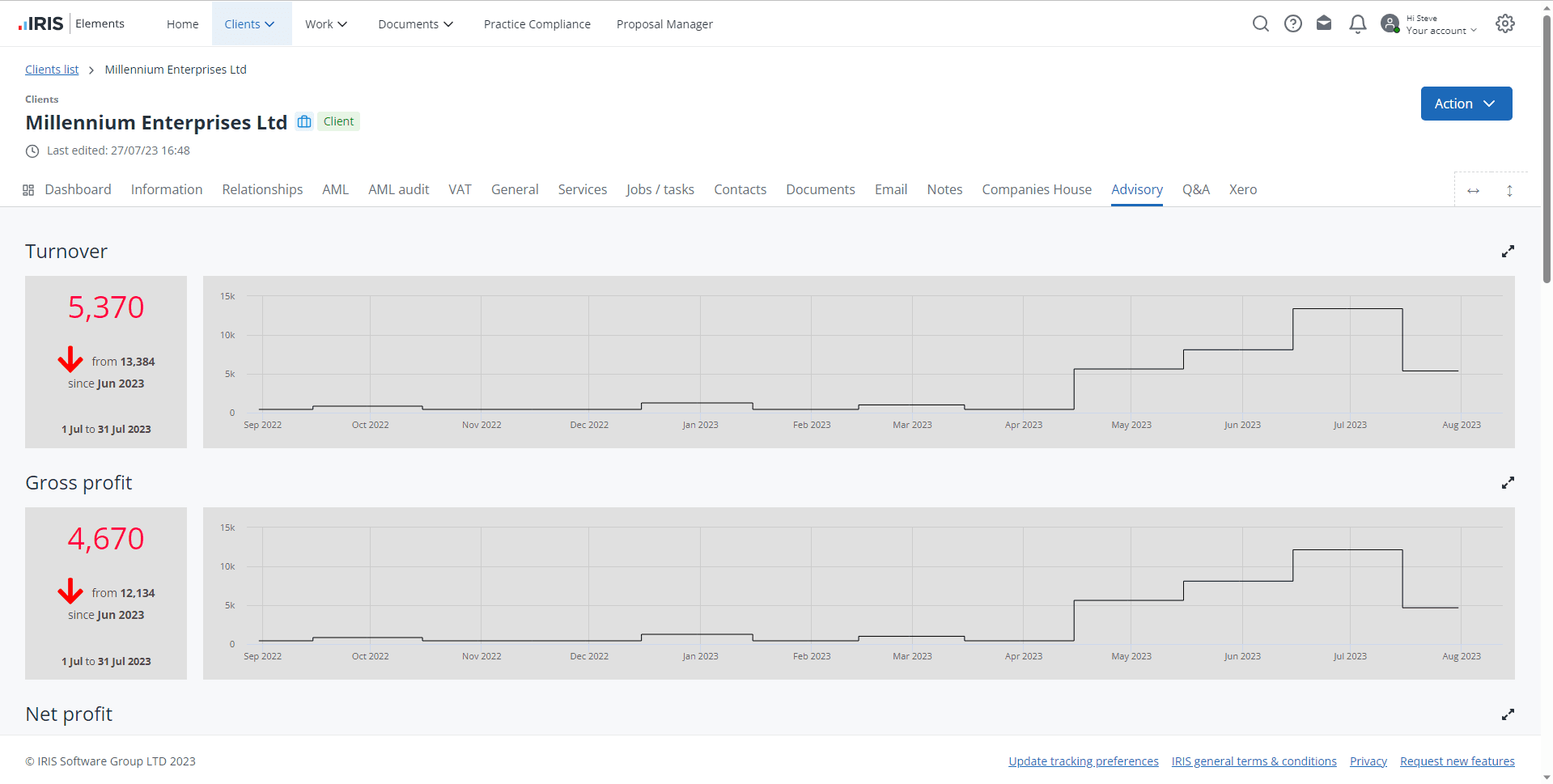This screenshot has height=784, width=1553.
Task: Click the clock icon beside Last edited
Action: click(32, 151)
